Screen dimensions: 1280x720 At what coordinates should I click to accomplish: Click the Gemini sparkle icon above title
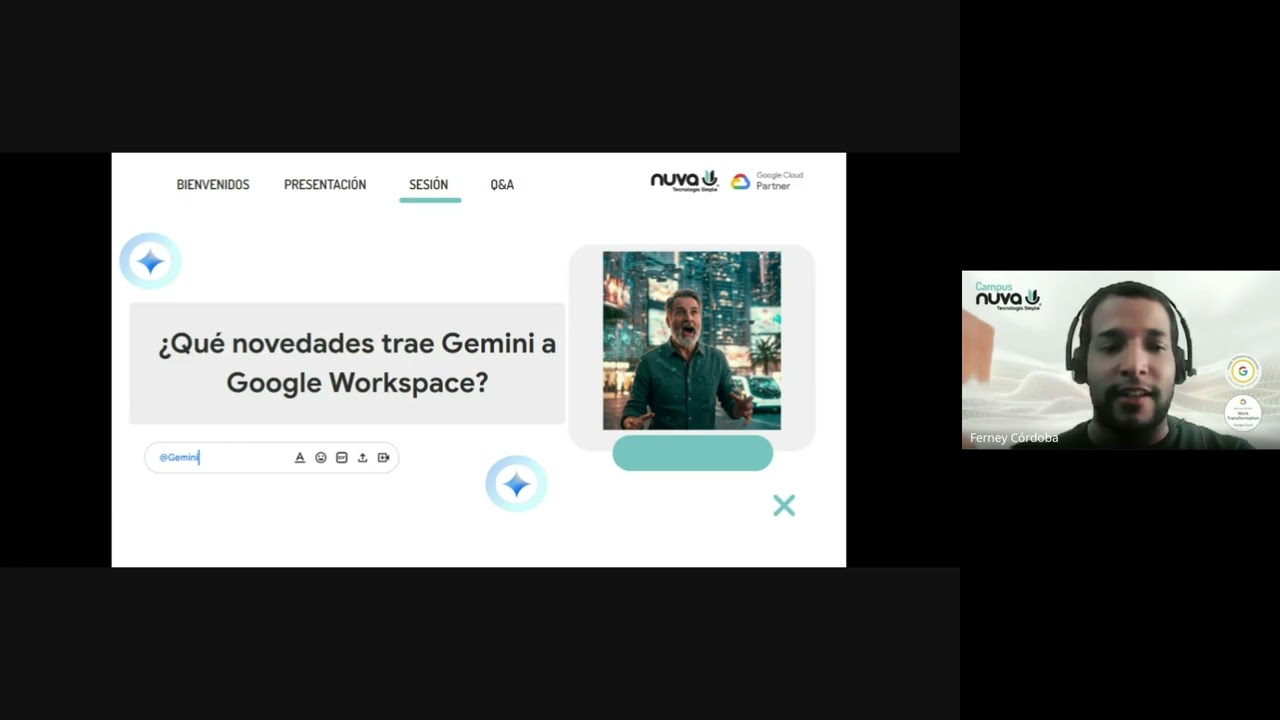coord(150,261)
